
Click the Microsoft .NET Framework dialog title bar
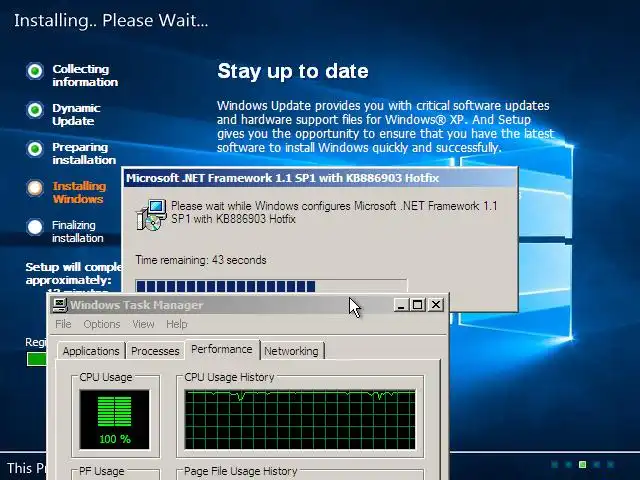pos(320,178)
